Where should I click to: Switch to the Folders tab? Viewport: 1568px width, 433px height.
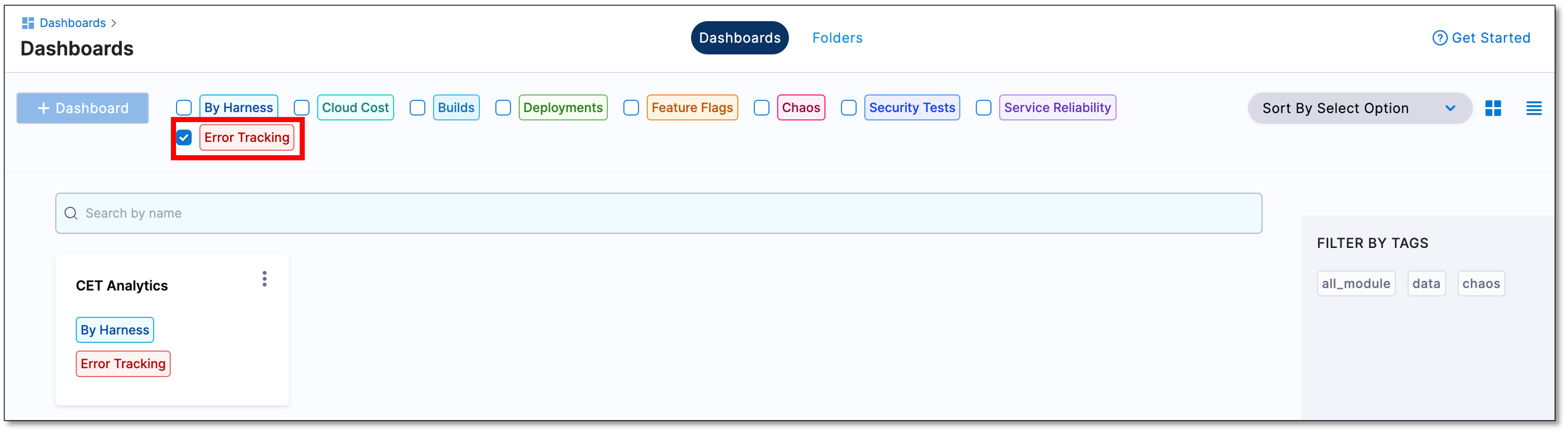pyautogui.click(x=837, y=38)
